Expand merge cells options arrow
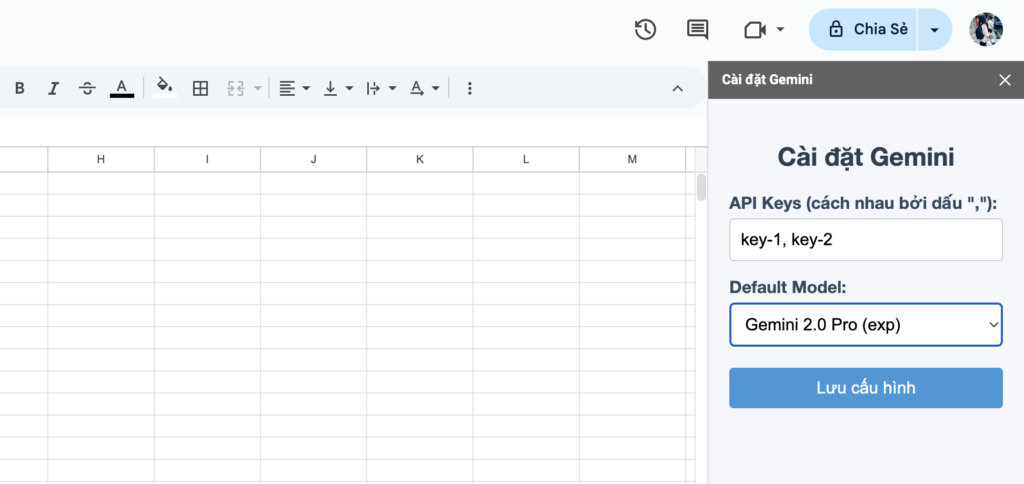 point(258,88)
